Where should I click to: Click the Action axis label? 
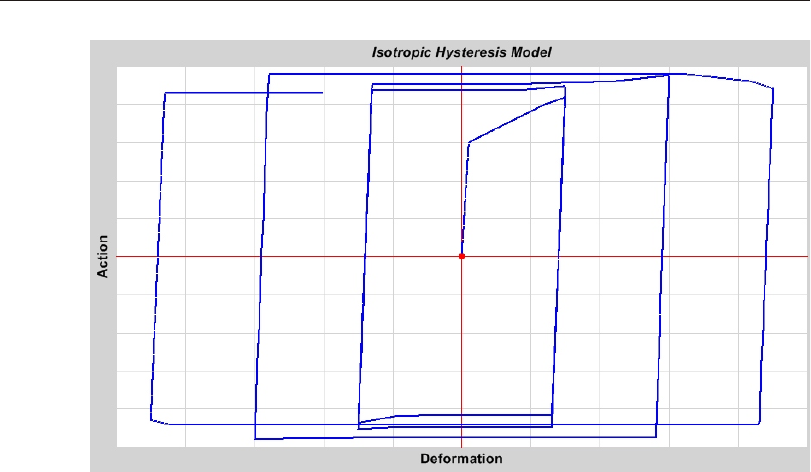click(x=102, y=256)
